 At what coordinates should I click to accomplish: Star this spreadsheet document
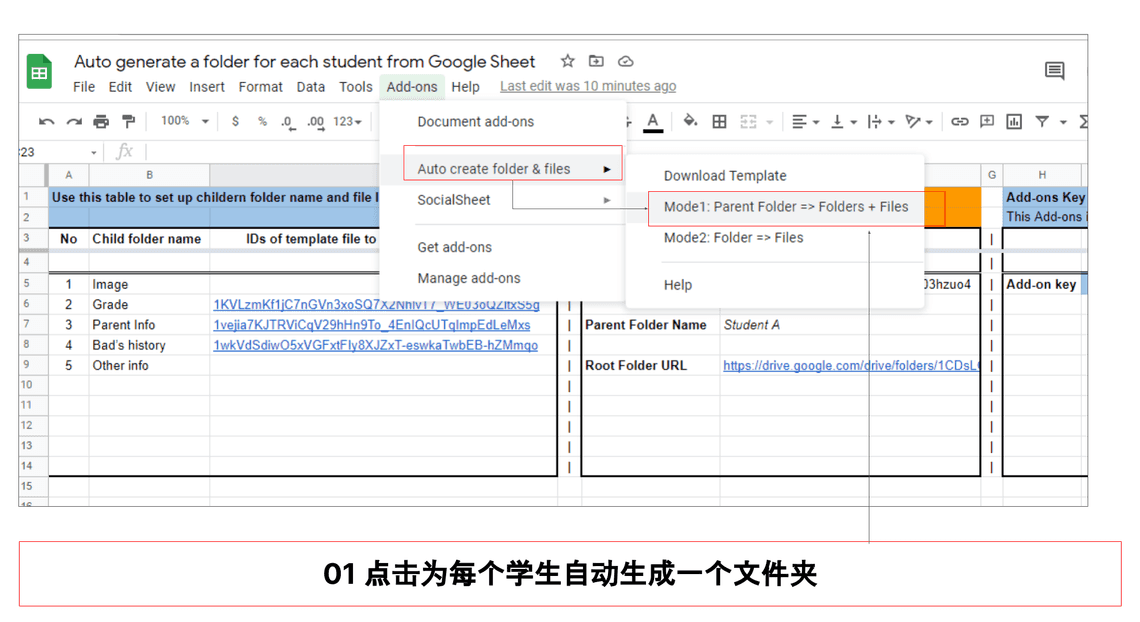pos(567,62)
